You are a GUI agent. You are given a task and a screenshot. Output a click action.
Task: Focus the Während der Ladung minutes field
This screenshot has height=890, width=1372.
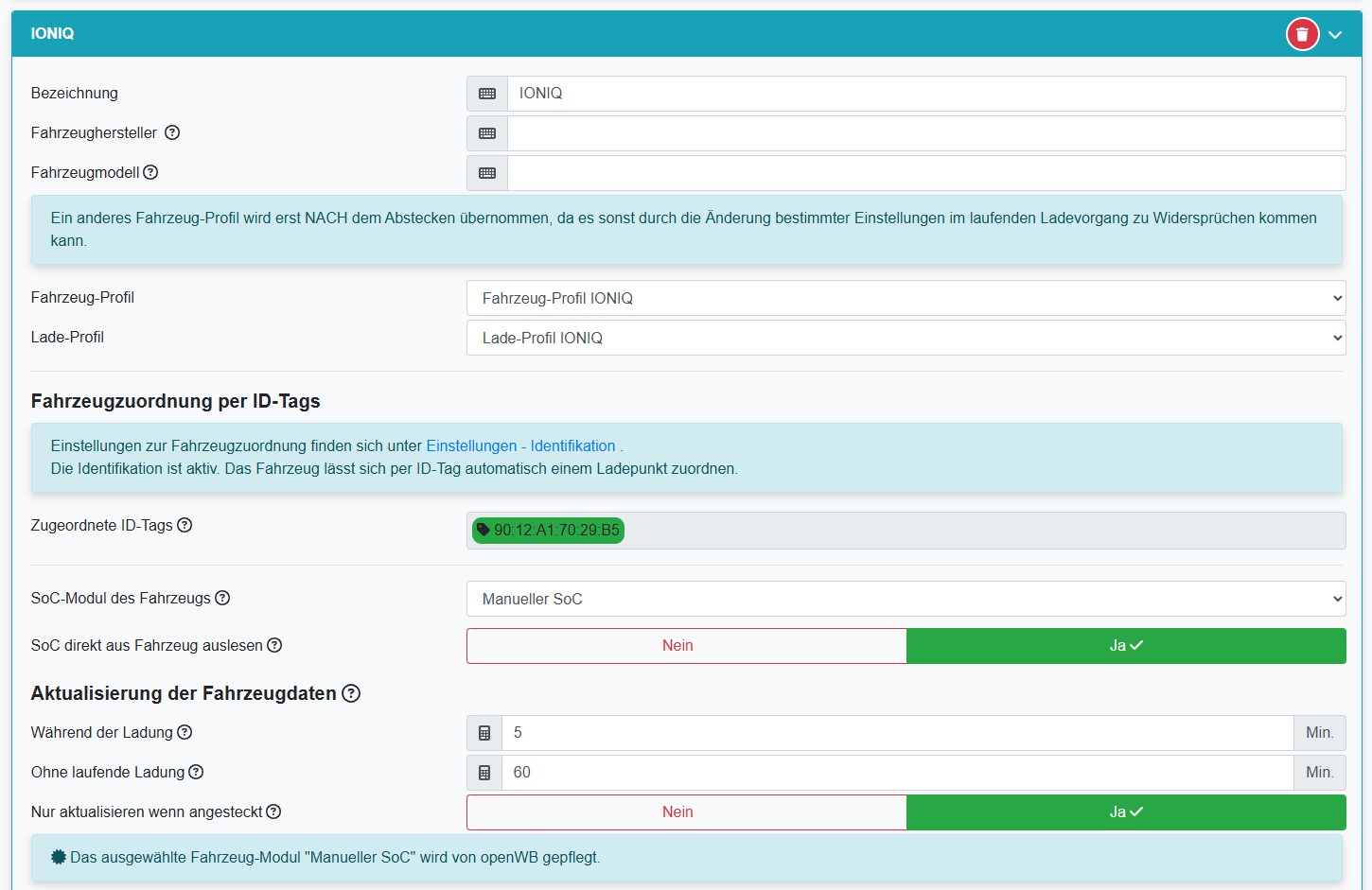tap(896, 733)
